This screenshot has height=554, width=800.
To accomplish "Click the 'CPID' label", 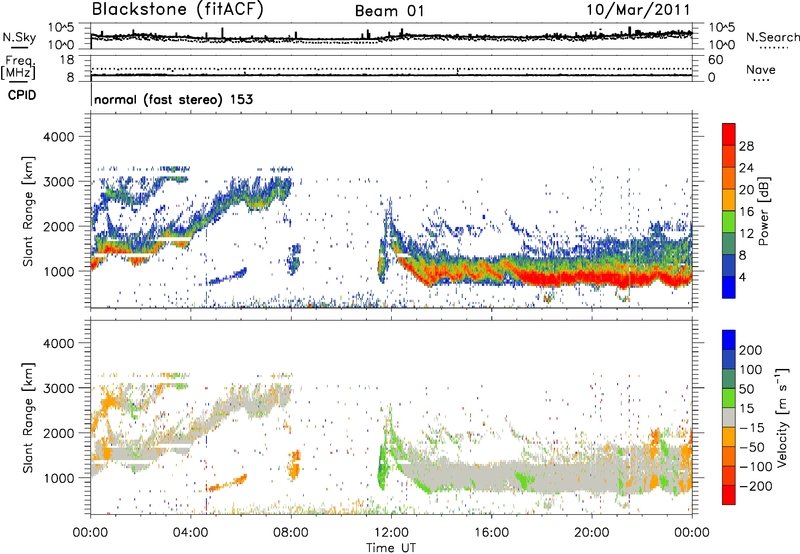I will [22, 95].
